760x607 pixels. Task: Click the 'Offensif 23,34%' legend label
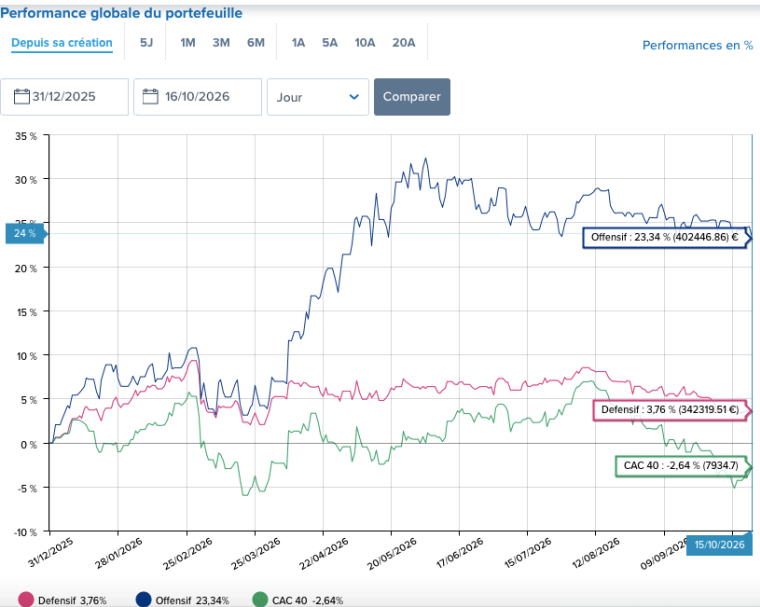[192, 601]
